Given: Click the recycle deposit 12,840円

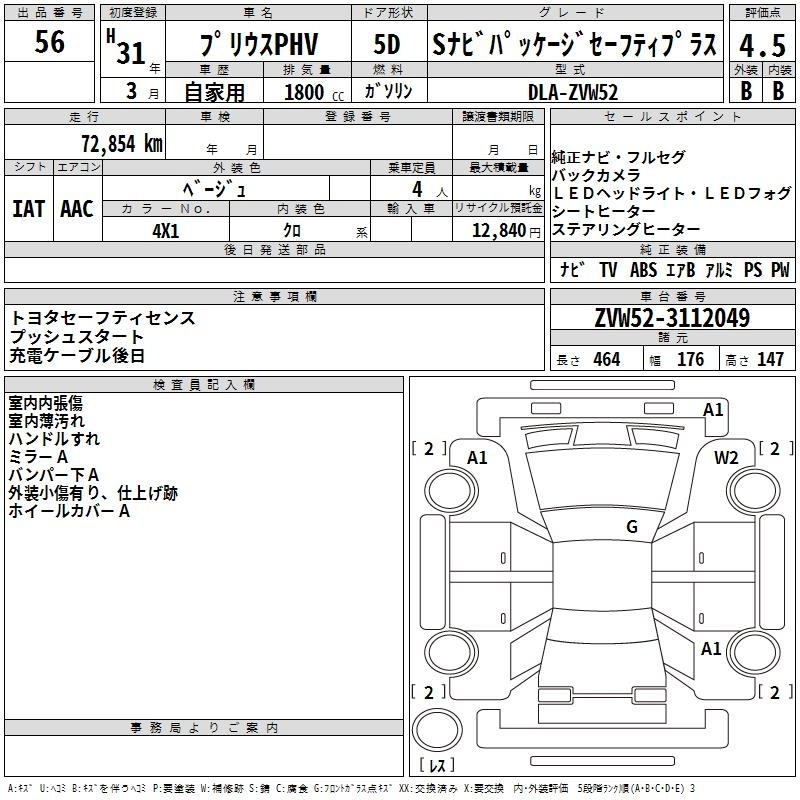Looking at the screenshot, I should [x=506, y=231].
